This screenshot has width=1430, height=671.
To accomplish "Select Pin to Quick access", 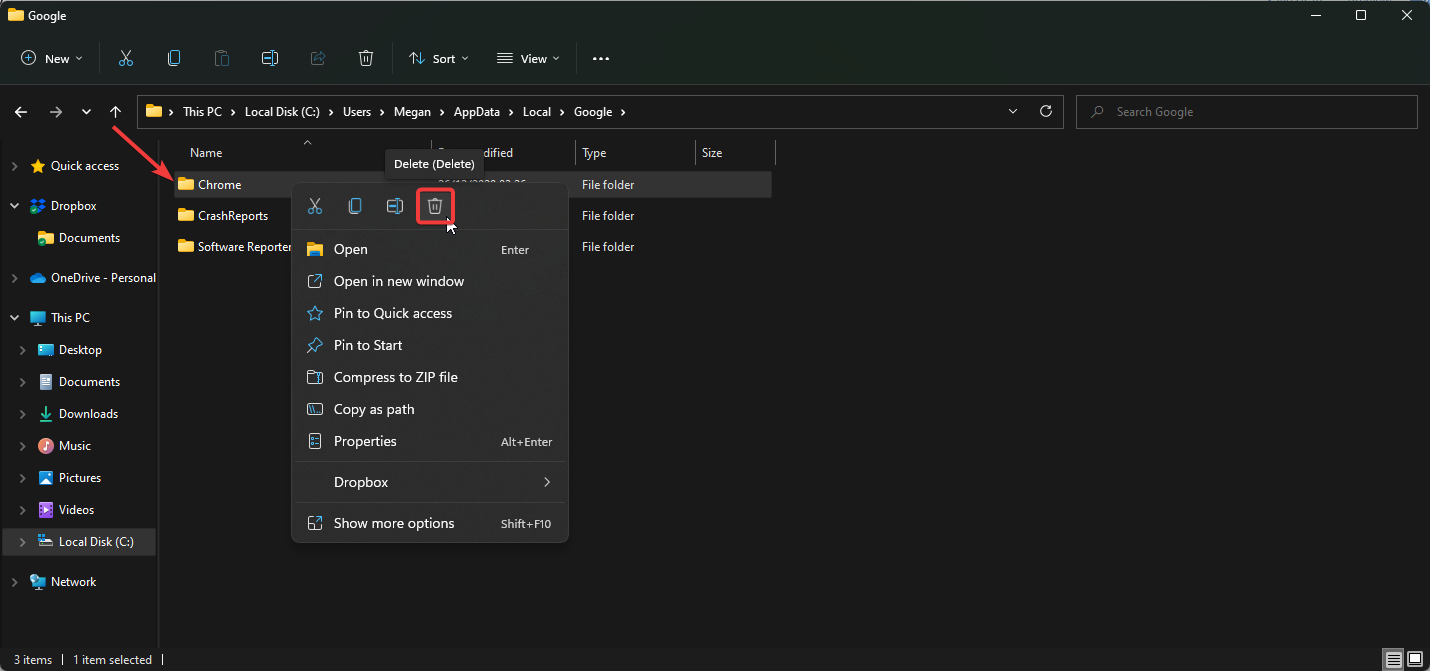I will click(x=430, y=313).
